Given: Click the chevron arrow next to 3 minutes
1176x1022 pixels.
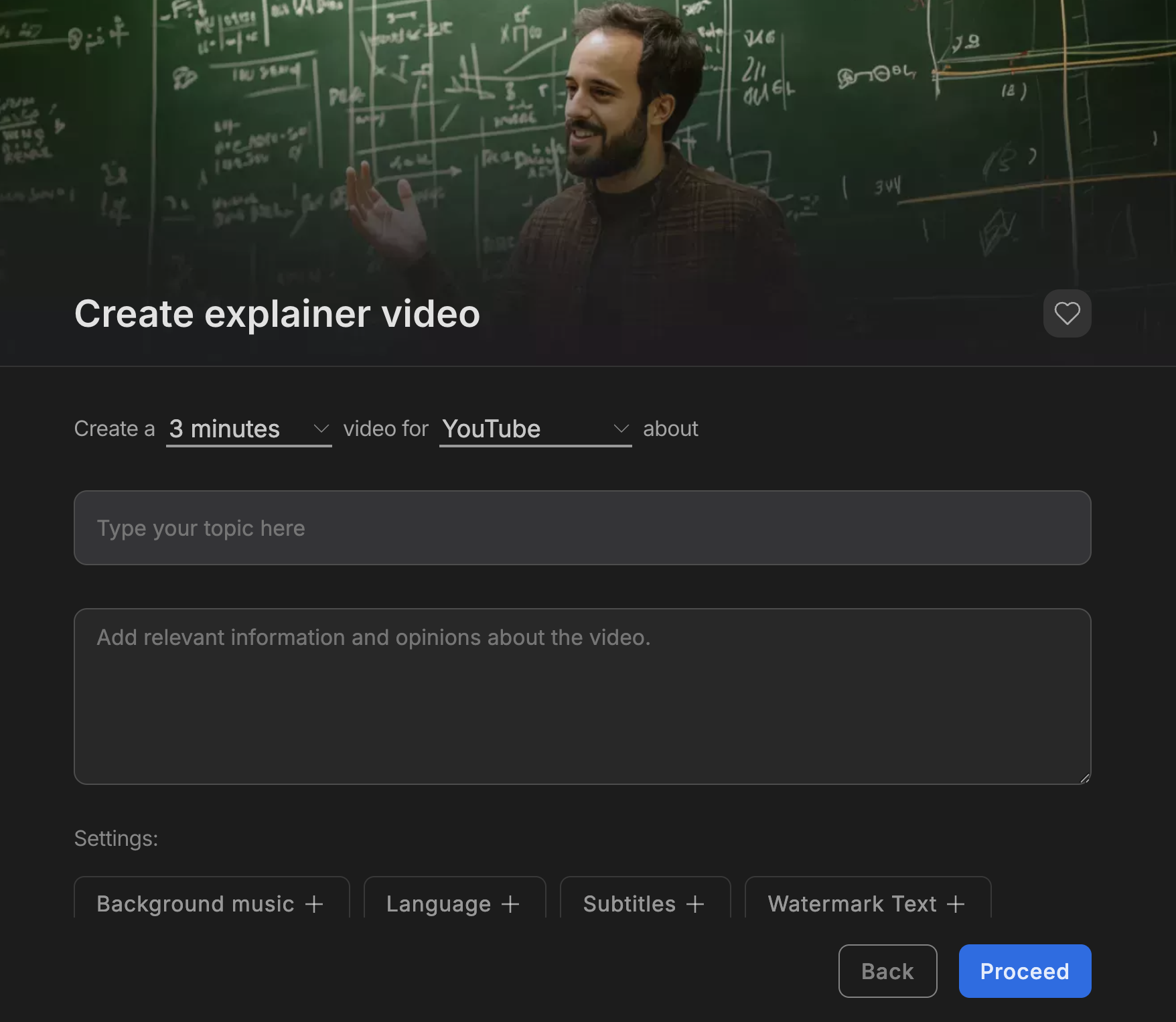Looking at the screenshot, I should 321,429.
